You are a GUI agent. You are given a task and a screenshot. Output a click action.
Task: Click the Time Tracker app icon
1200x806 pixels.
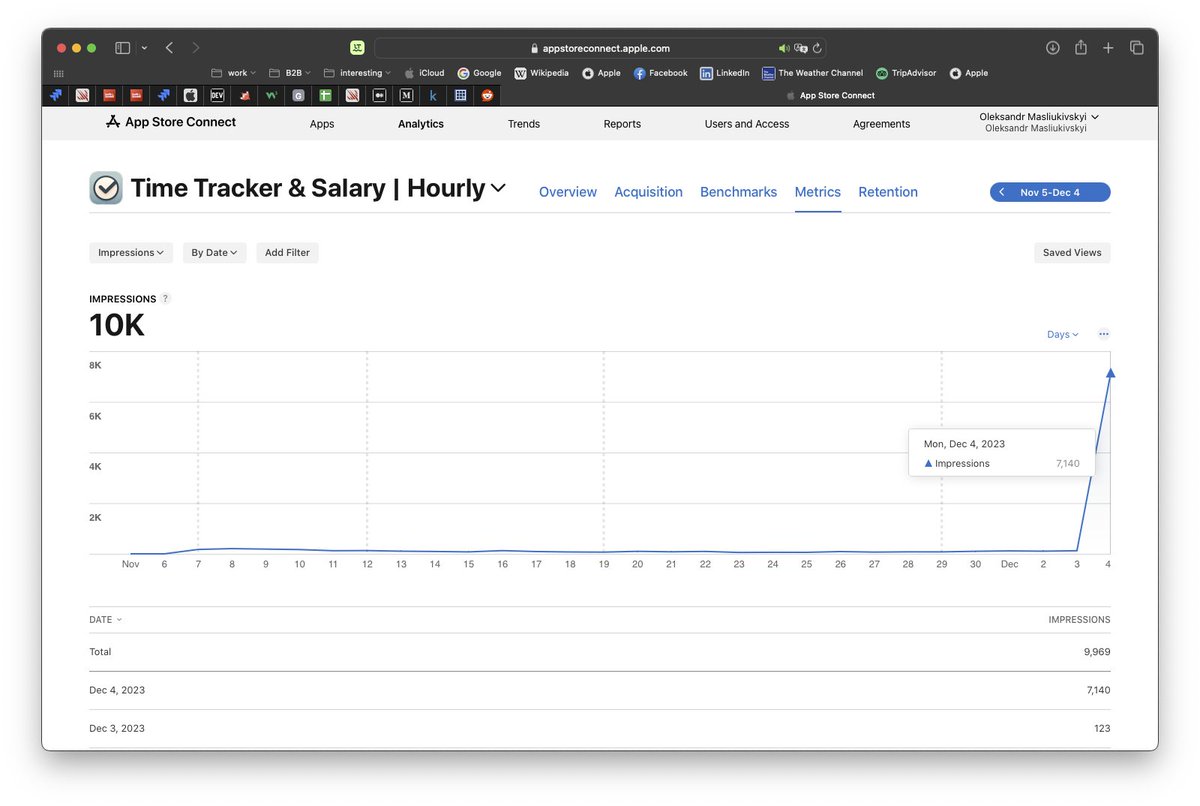(106, 188)
